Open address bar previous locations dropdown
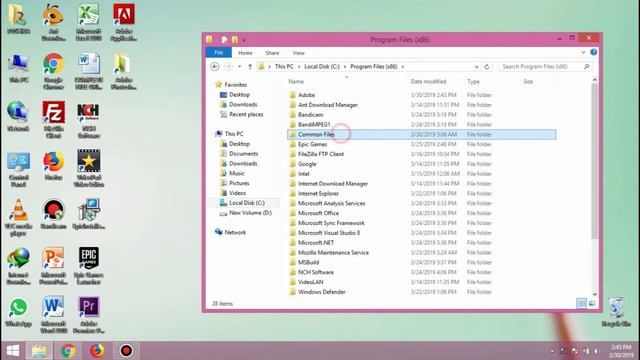Screen dimensions: 640x360 pos(476,67)
